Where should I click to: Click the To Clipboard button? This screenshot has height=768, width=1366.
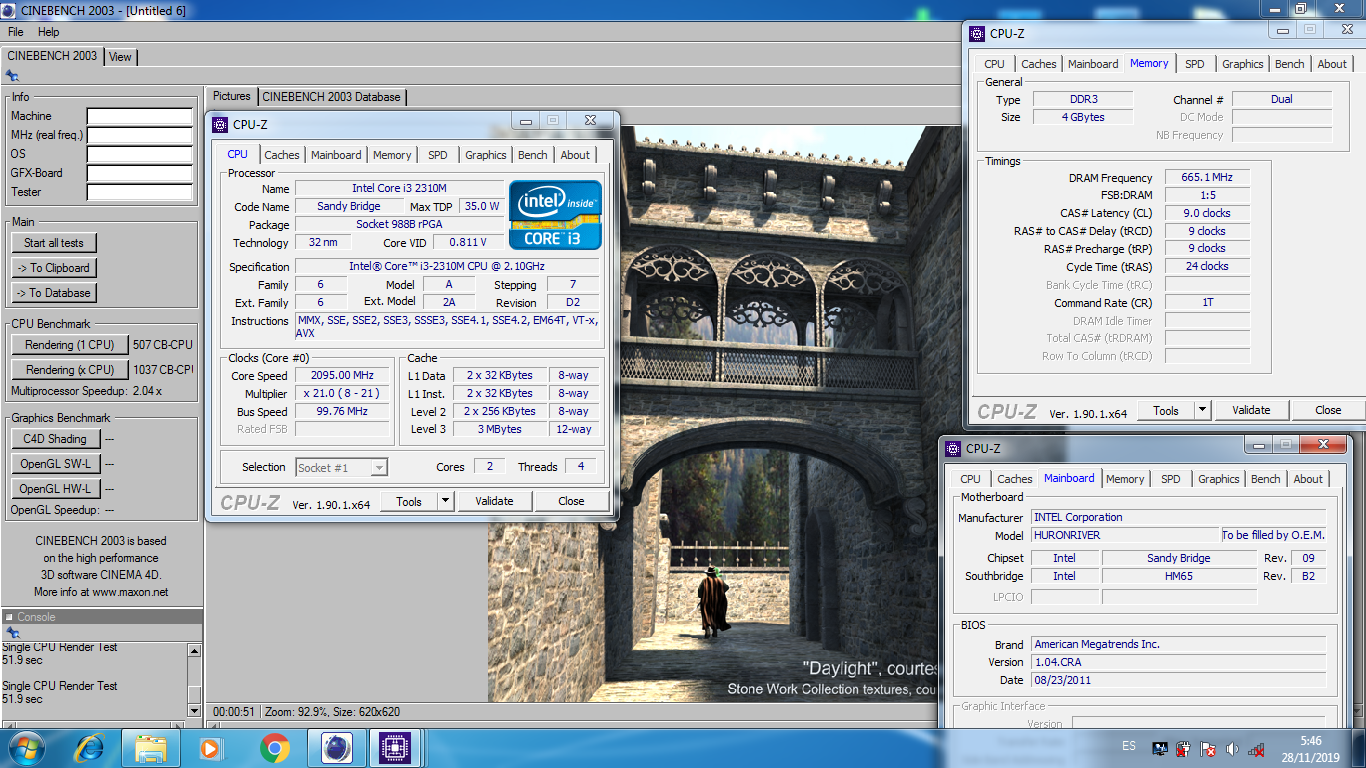pos(54,268)
